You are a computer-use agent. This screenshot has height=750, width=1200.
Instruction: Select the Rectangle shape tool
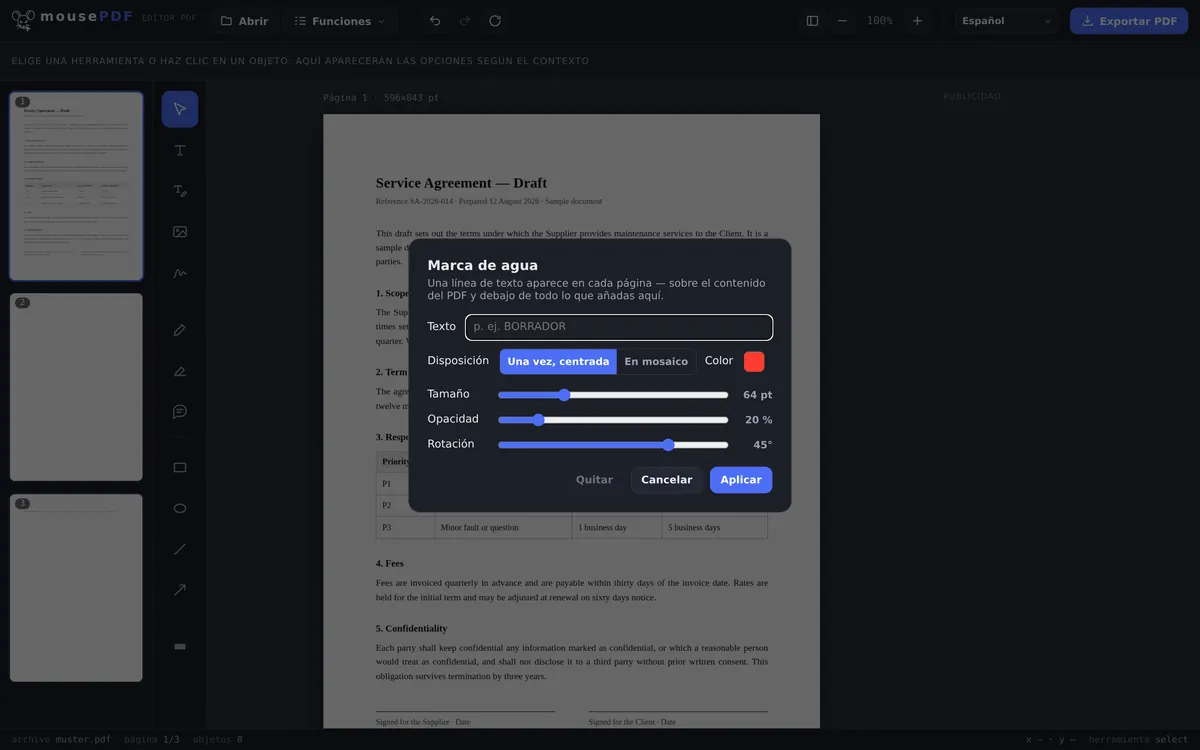pyautogui.click(x=180, y=467)
